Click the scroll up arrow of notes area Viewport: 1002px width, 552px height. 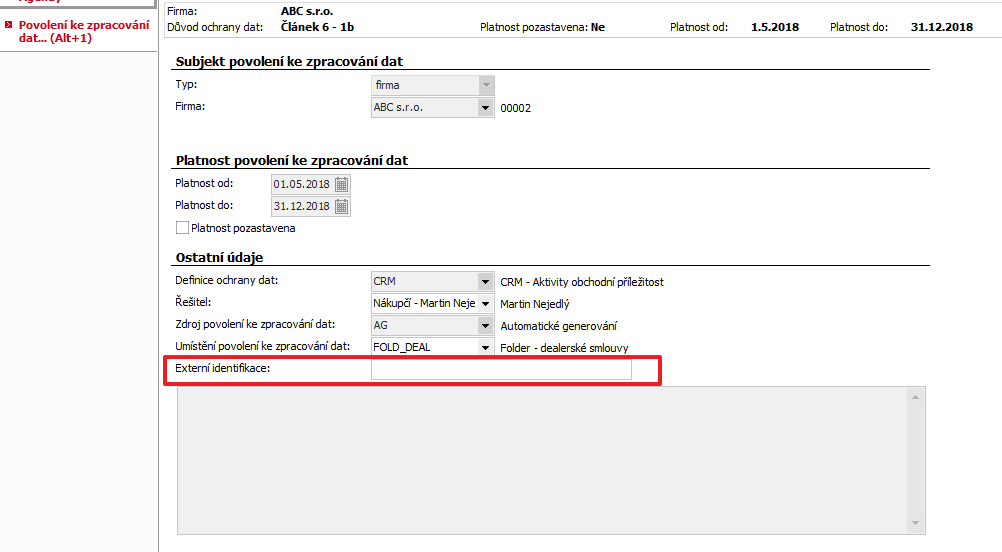915,397
